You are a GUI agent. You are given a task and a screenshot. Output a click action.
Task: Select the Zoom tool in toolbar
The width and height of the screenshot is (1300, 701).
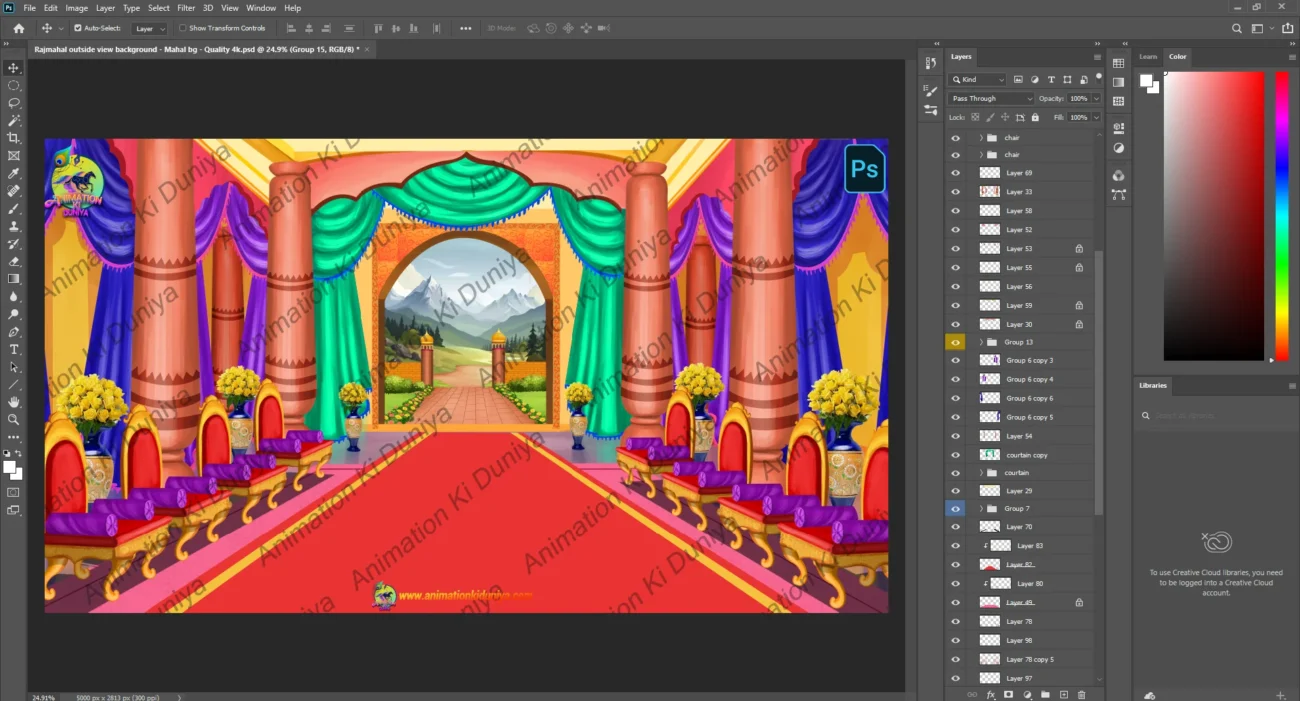point(14,419)
